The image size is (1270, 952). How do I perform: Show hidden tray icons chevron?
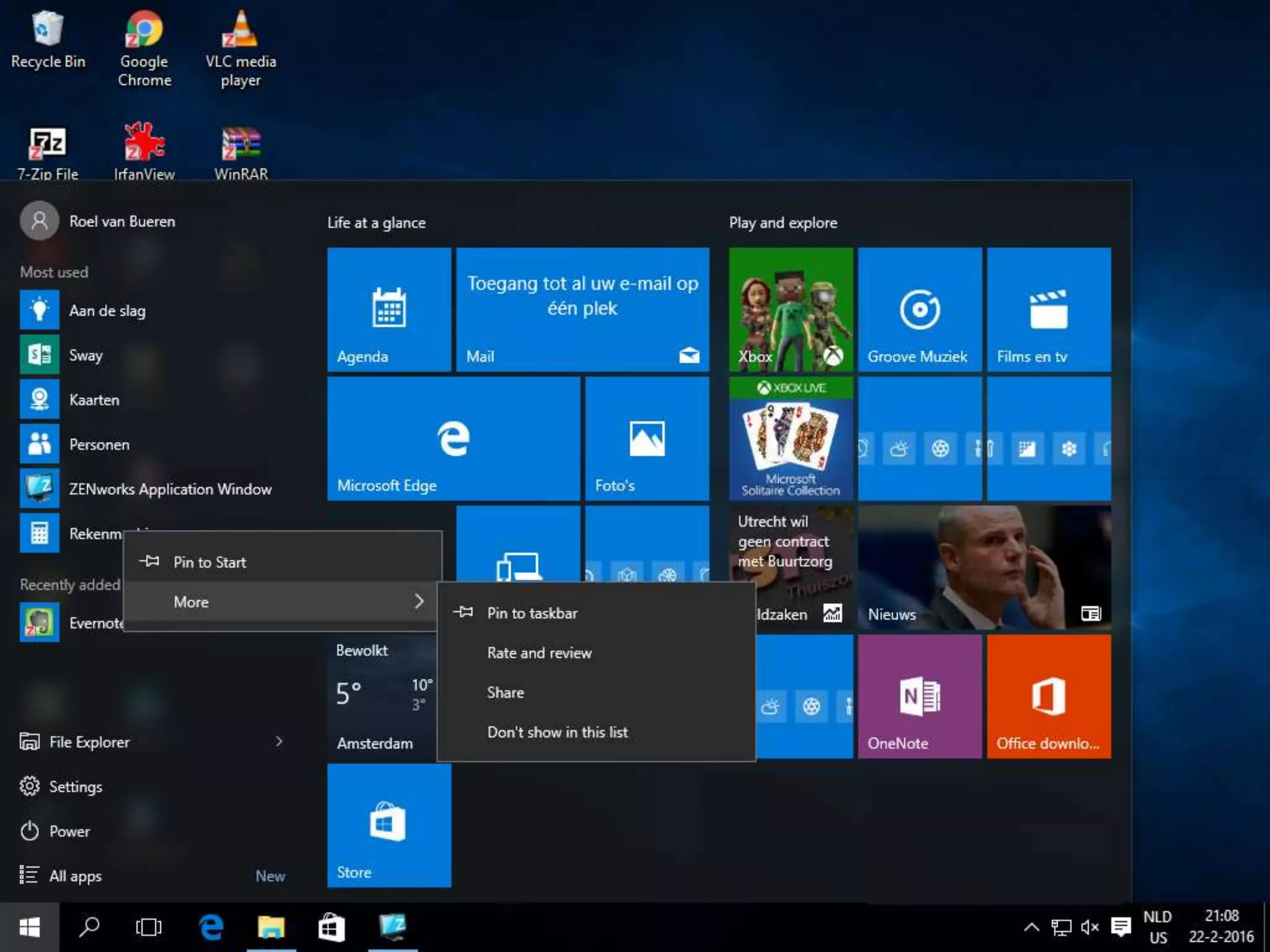tap(1031, 927)
